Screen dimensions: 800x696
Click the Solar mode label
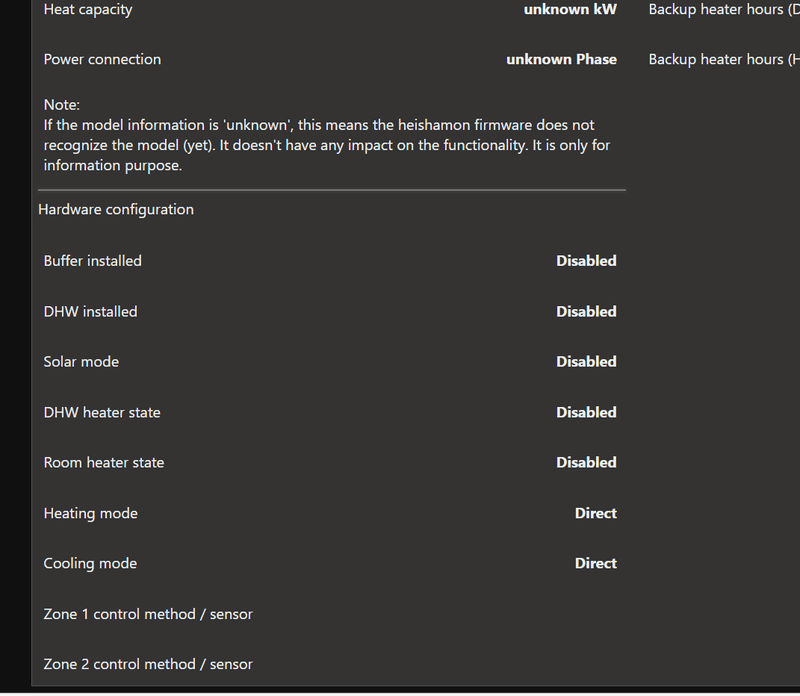tap(81, 362)
